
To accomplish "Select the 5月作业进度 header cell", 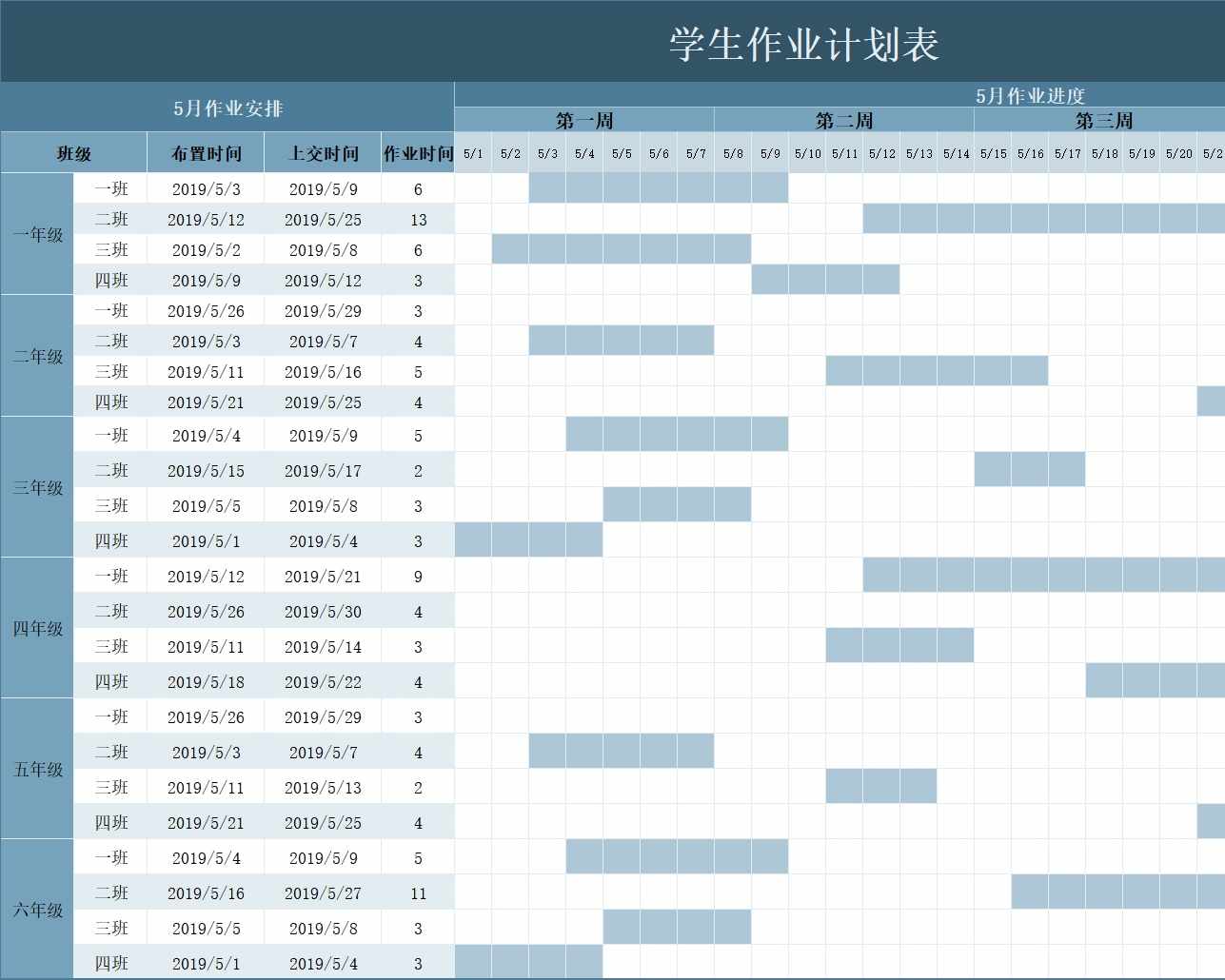I will tap(1034, 95).
